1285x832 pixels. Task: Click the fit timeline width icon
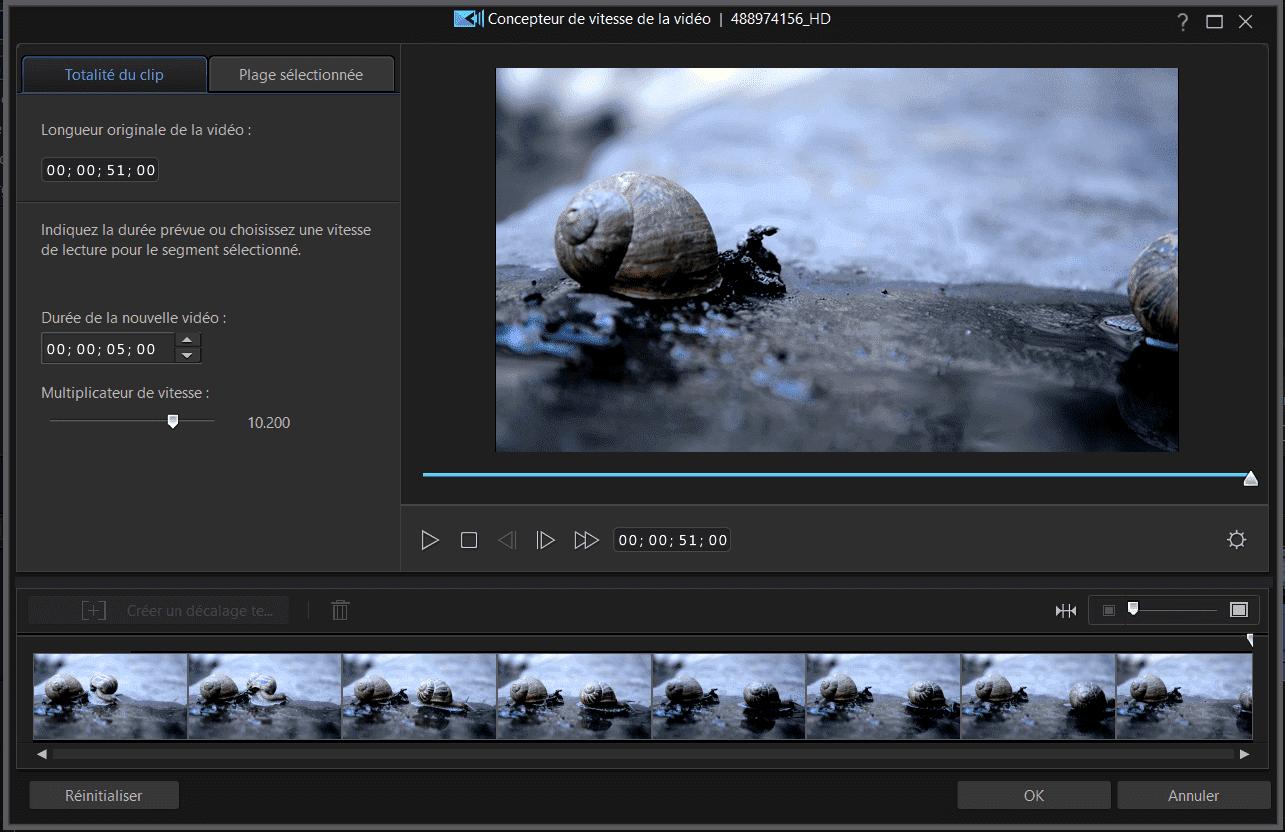1065,610
